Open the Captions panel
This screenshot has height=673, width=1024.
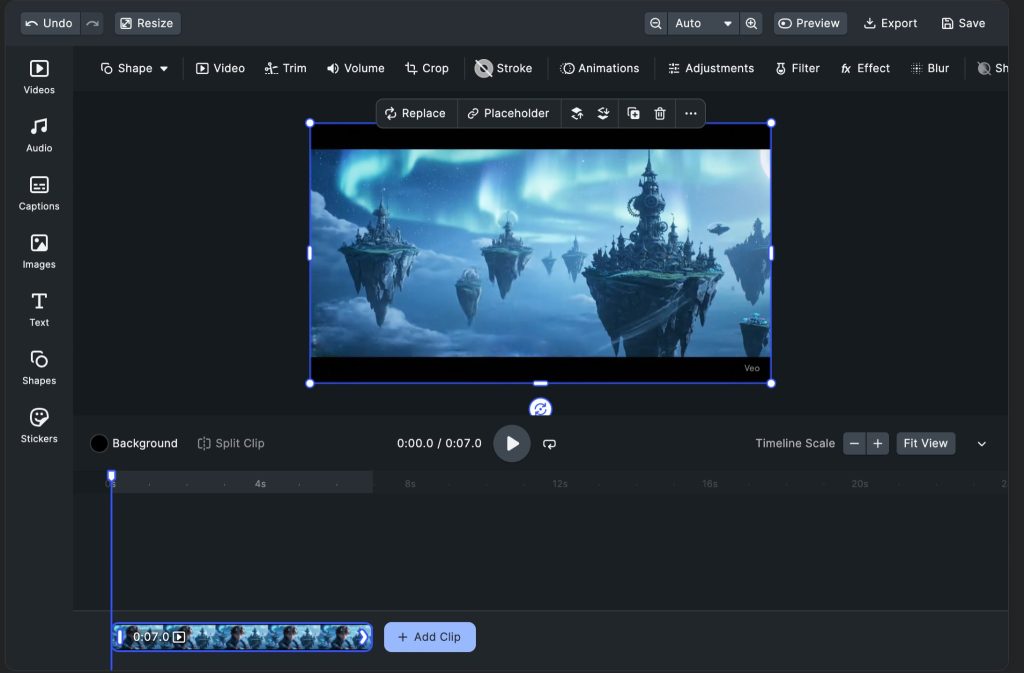39,193
